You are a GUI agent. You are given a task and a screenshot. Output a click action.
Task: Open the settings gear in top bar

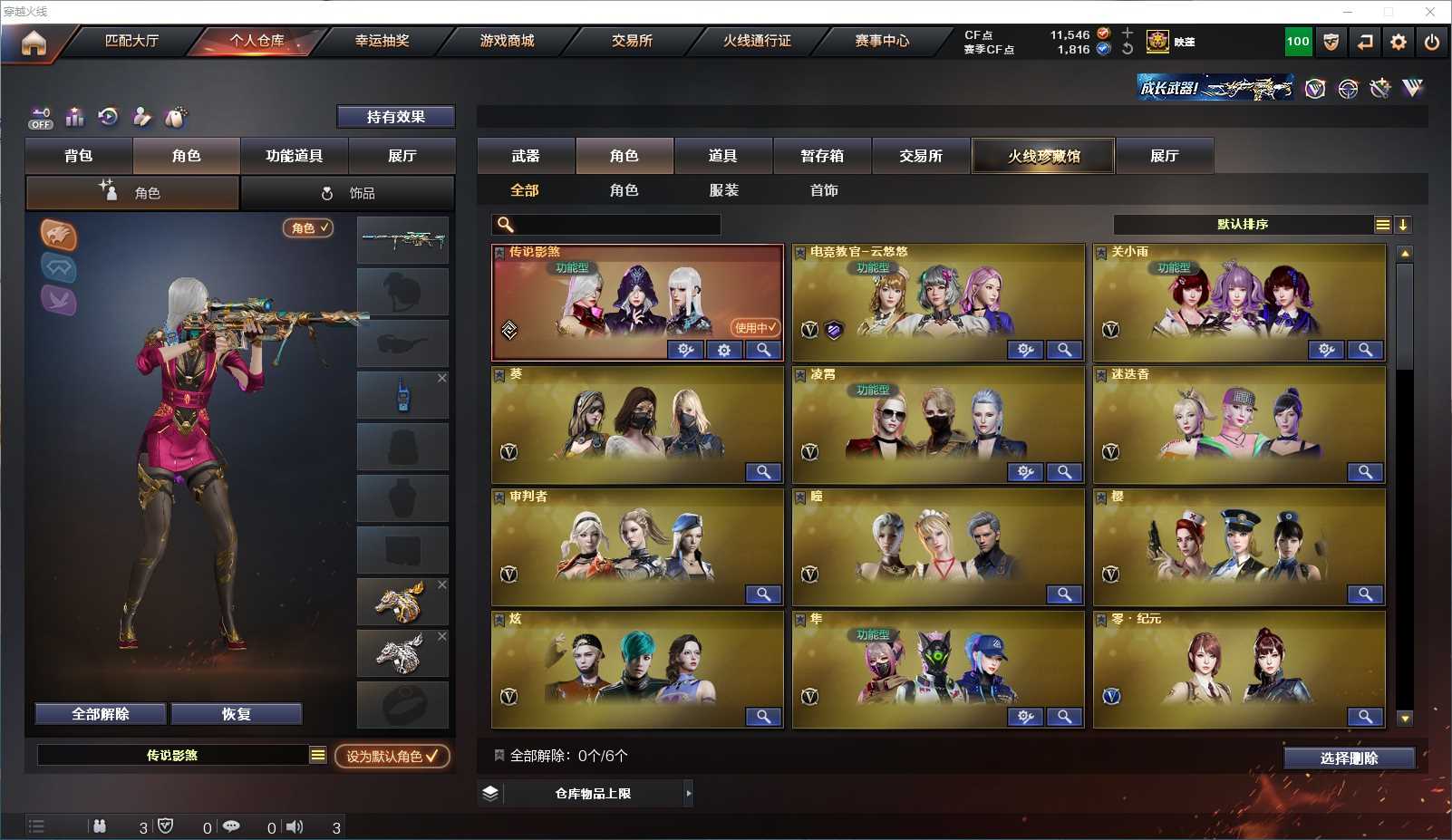pyautogui.click(x=1399, y=42)
